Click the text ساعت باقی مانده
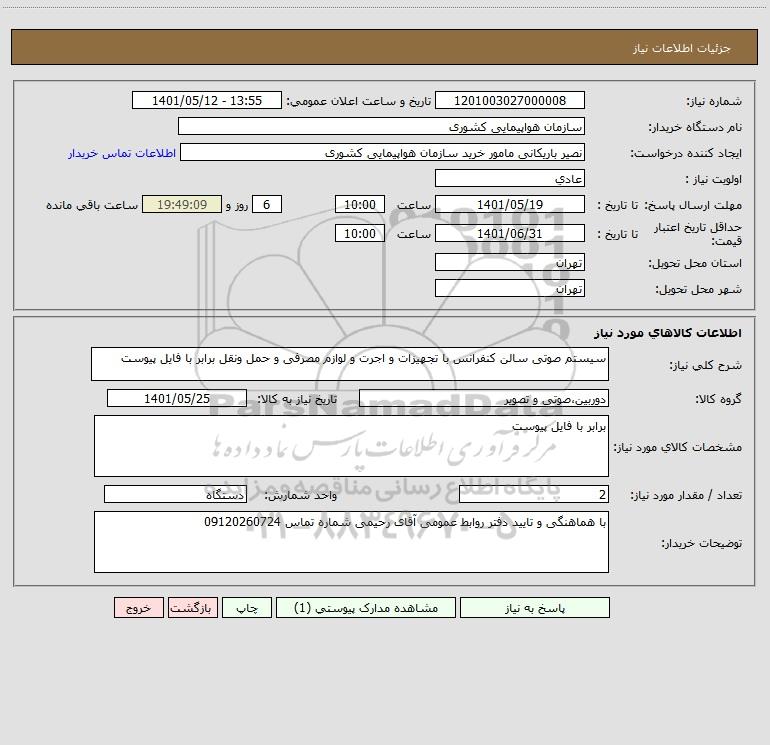The width and height of the screenshot is (770, 745). (x=92, y=205)
